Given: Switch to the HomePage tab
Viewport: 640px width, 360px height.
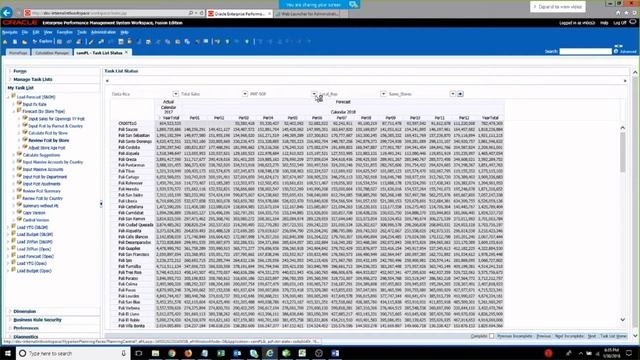Looking at the screenshot, I should [18, 53].
